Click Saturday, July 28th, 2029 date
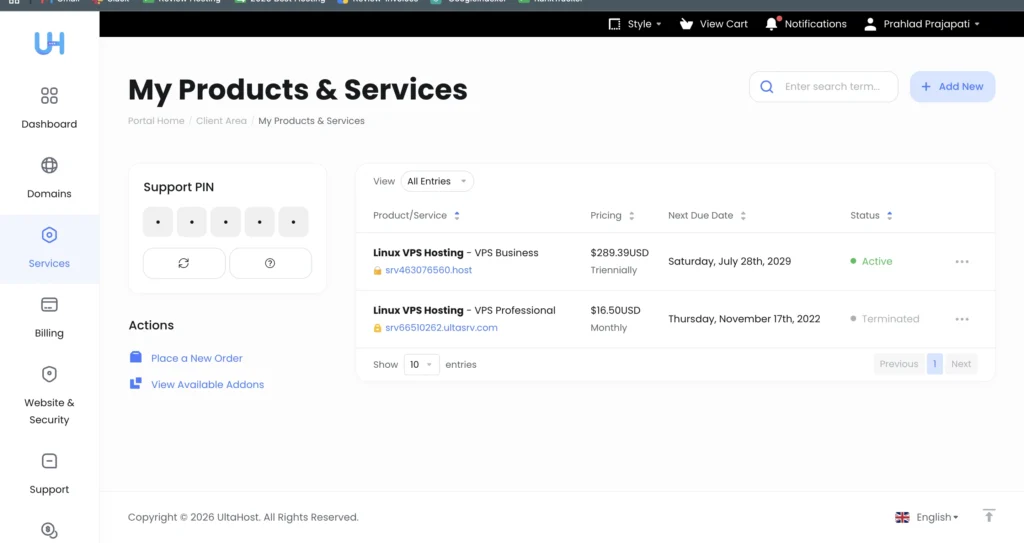 click(729, 261)
